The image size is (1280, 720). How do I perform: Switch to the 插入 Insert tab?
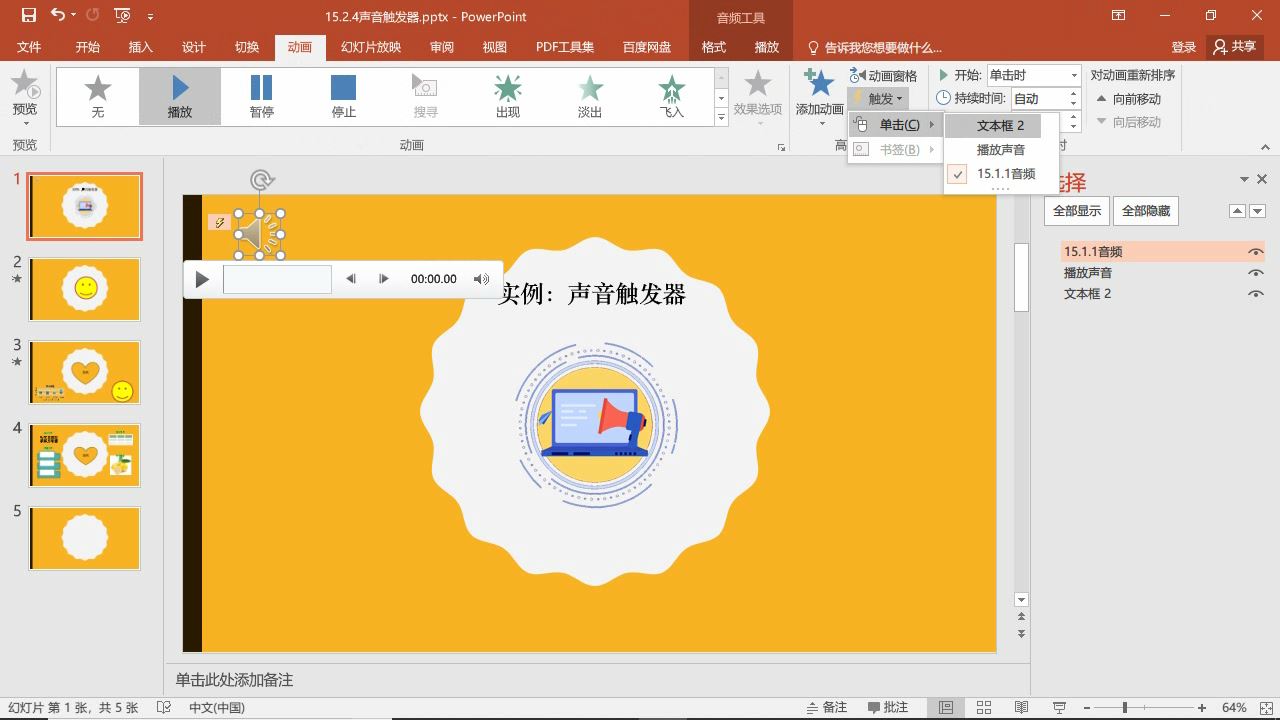pyautogui.click(x=141, y=47)
